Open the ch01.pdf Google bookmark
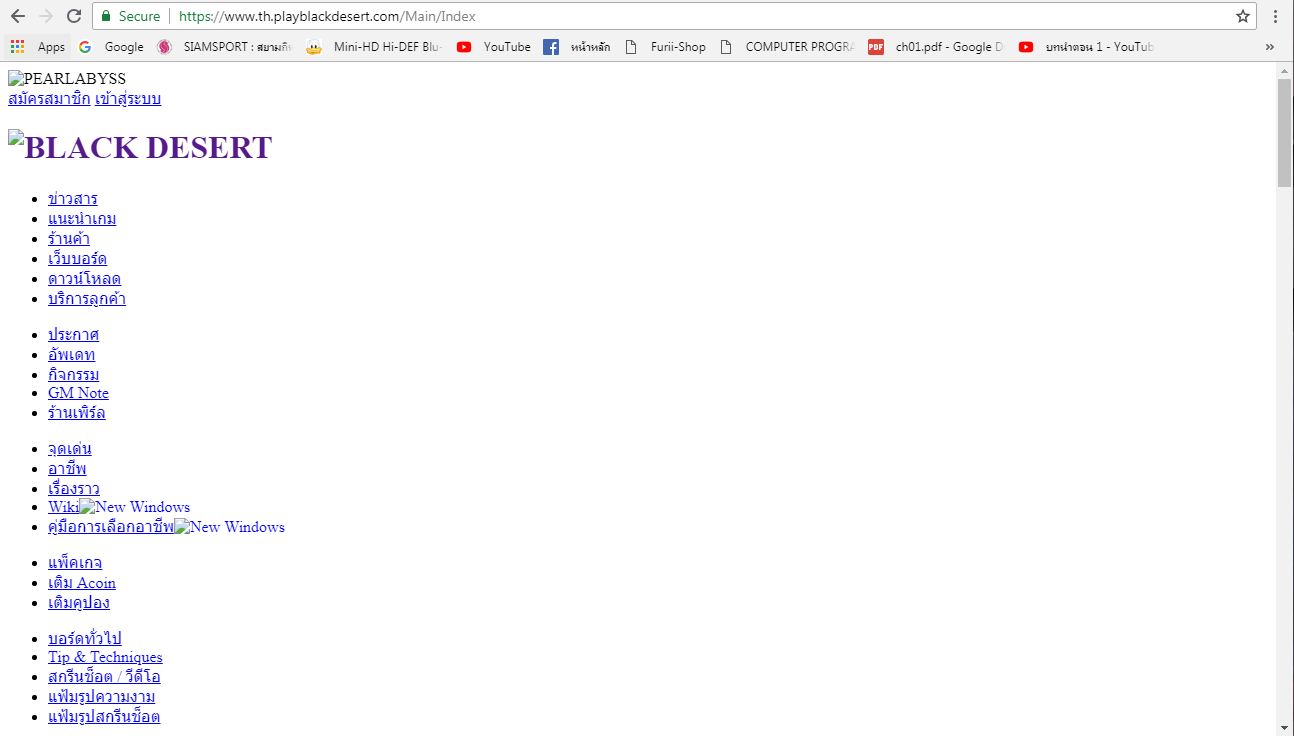1294x736 pixels. pyautogui.click(x=936, y=47)
